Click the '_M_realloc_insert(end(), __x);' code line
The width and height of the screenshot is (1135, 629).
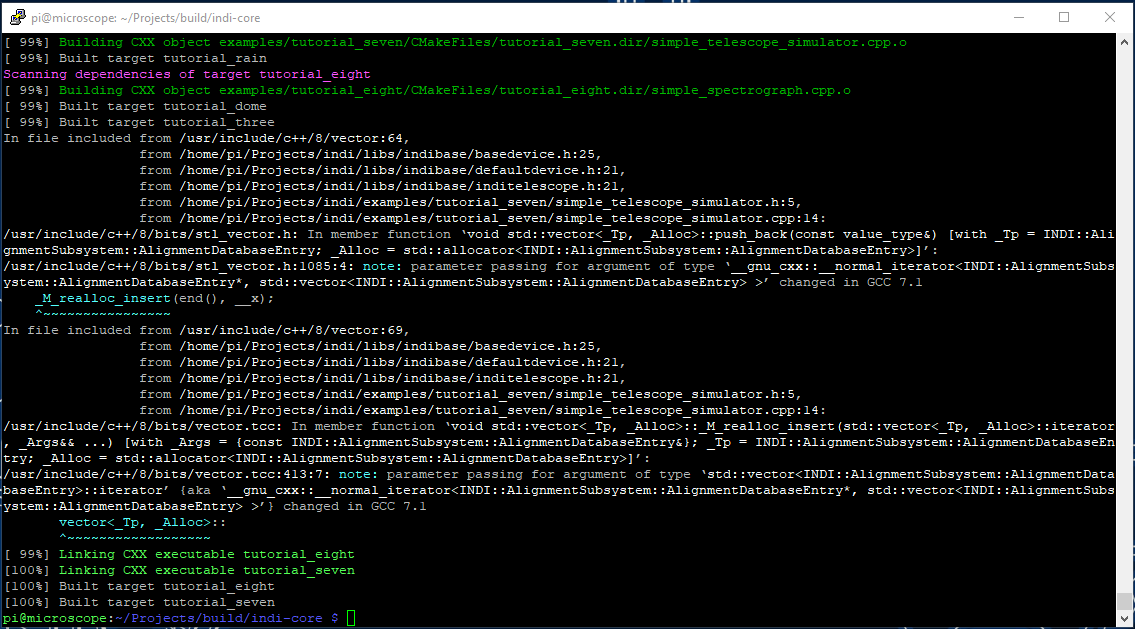[x=155, y=297]
